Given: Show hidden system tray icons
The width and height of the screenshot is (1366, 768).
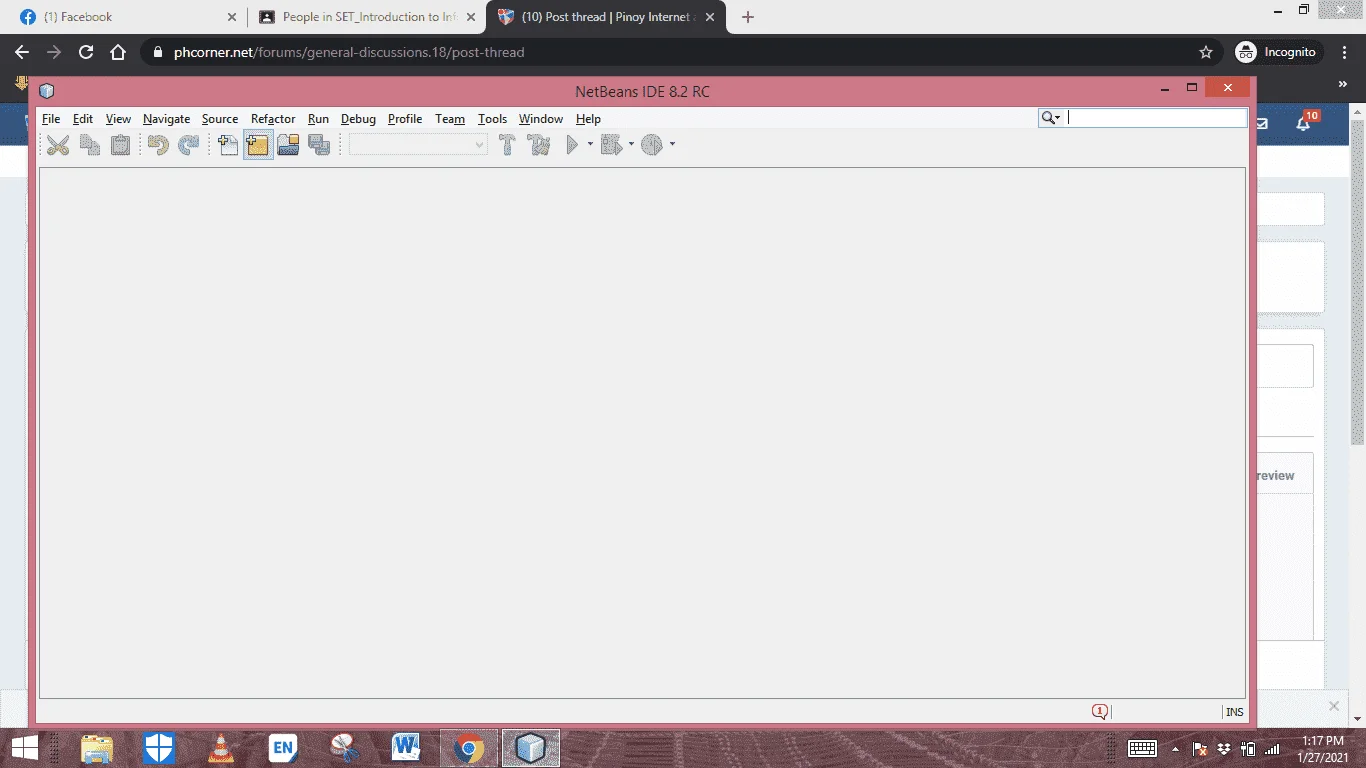Looking at the screenshot, I should (1175, 749).
